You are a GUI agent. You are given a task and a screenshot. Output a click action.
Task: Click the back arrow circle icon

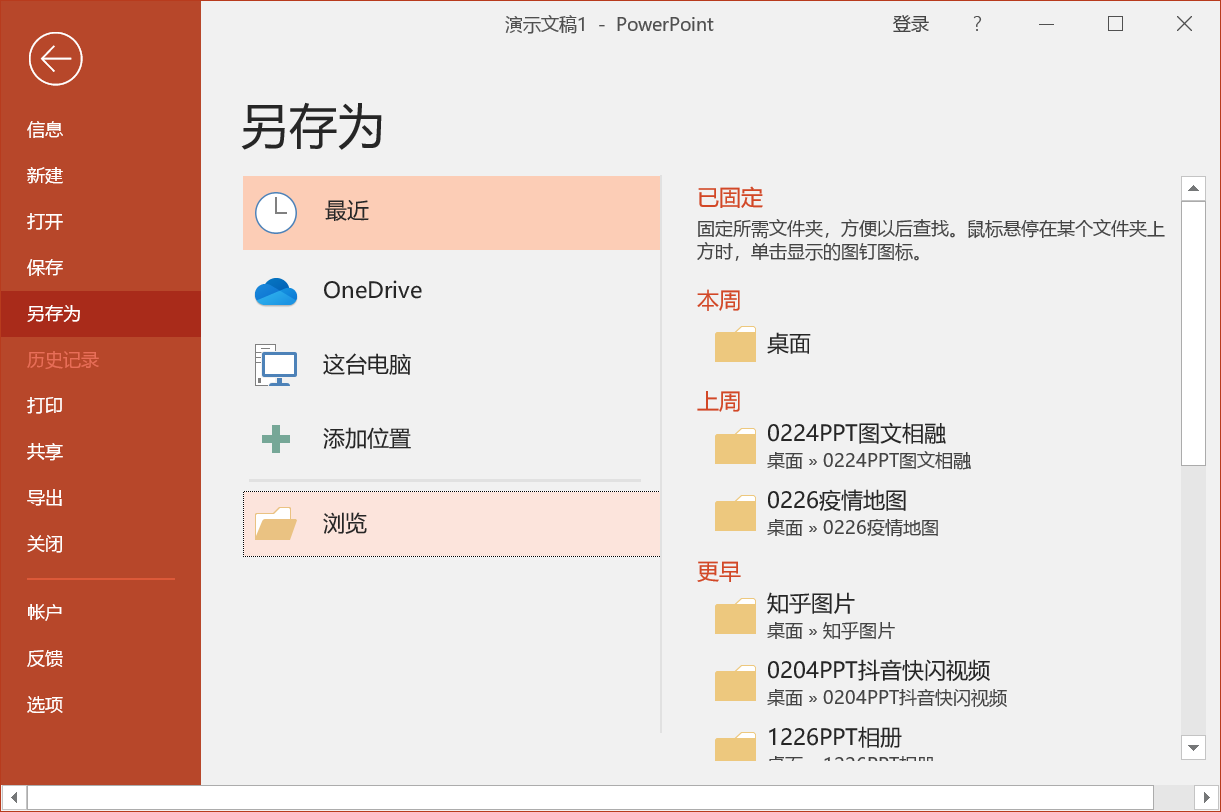pos(55,59)
